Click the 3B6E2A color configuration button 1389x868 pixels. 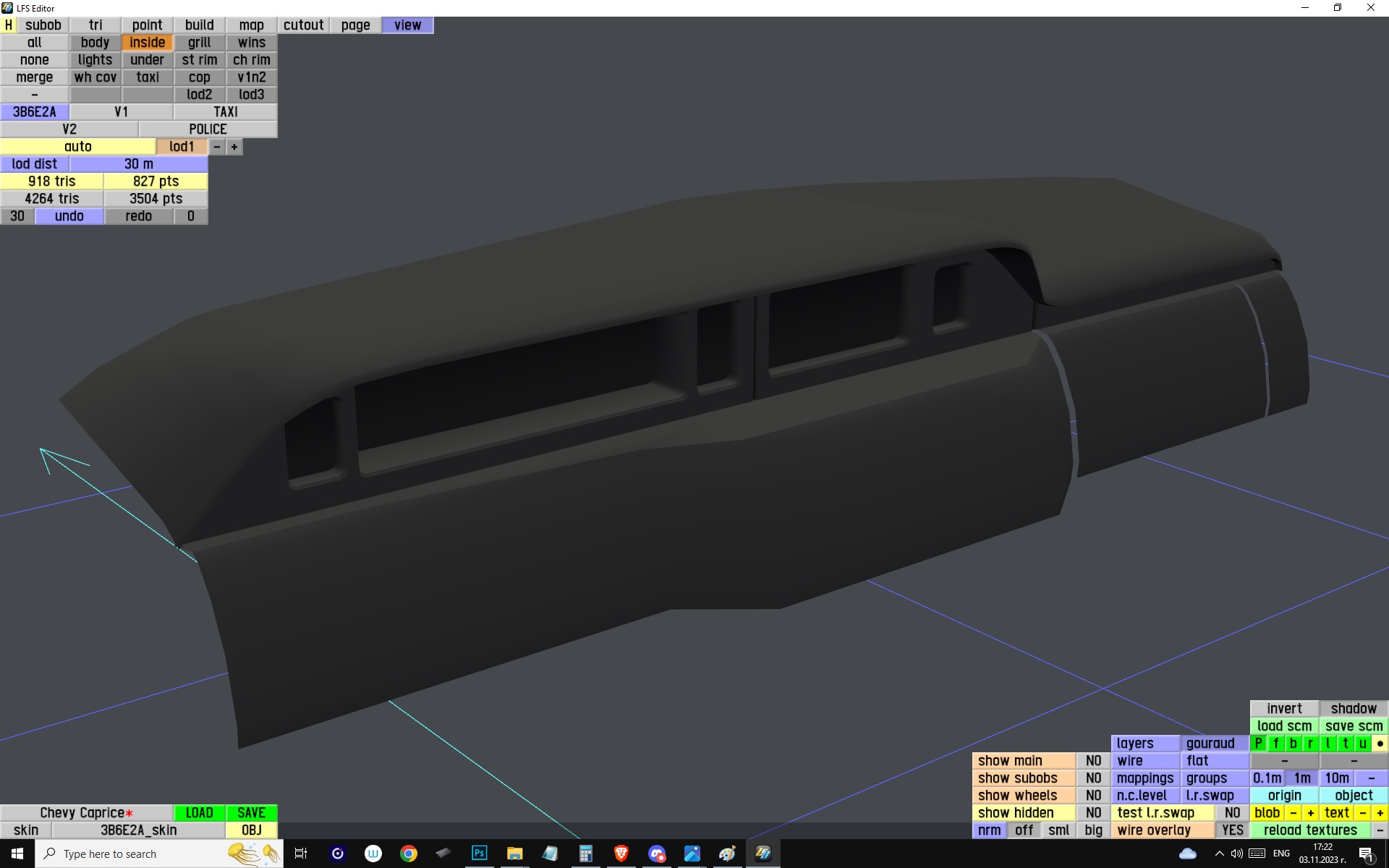[35, 112]
